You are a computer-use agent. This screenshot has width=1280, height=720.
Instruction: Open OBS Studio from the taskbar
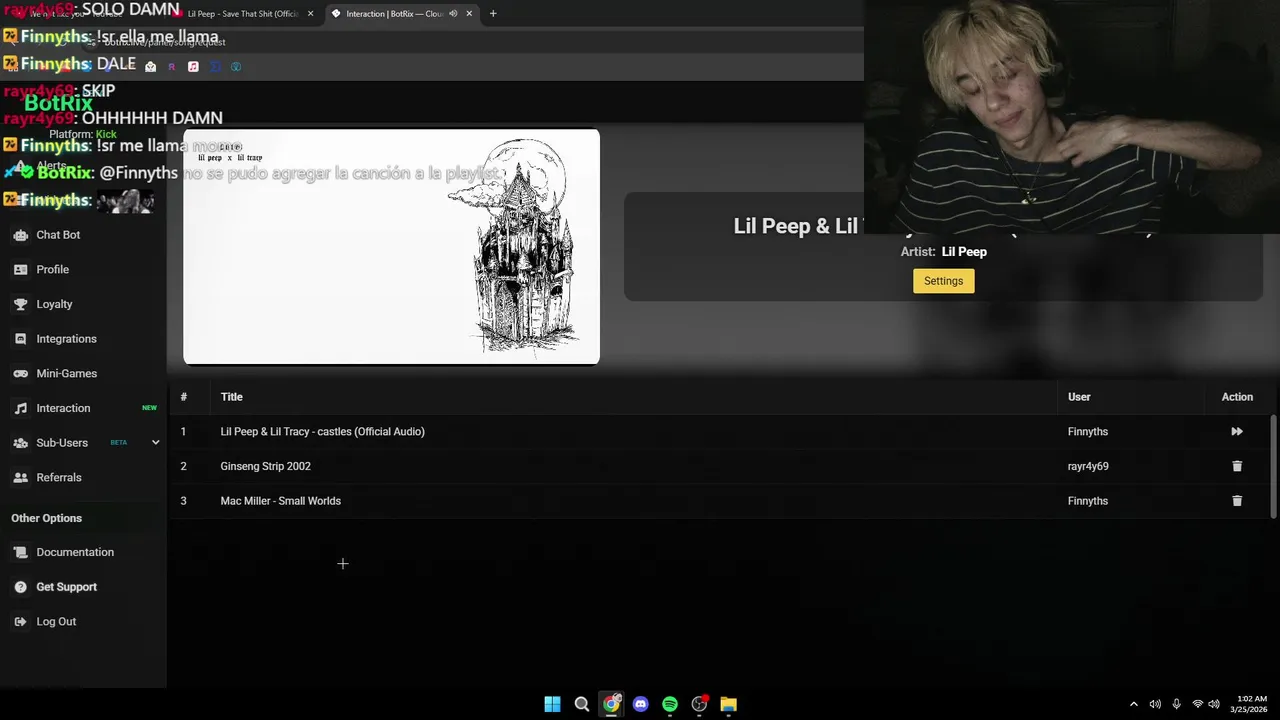tap(699, 704)
